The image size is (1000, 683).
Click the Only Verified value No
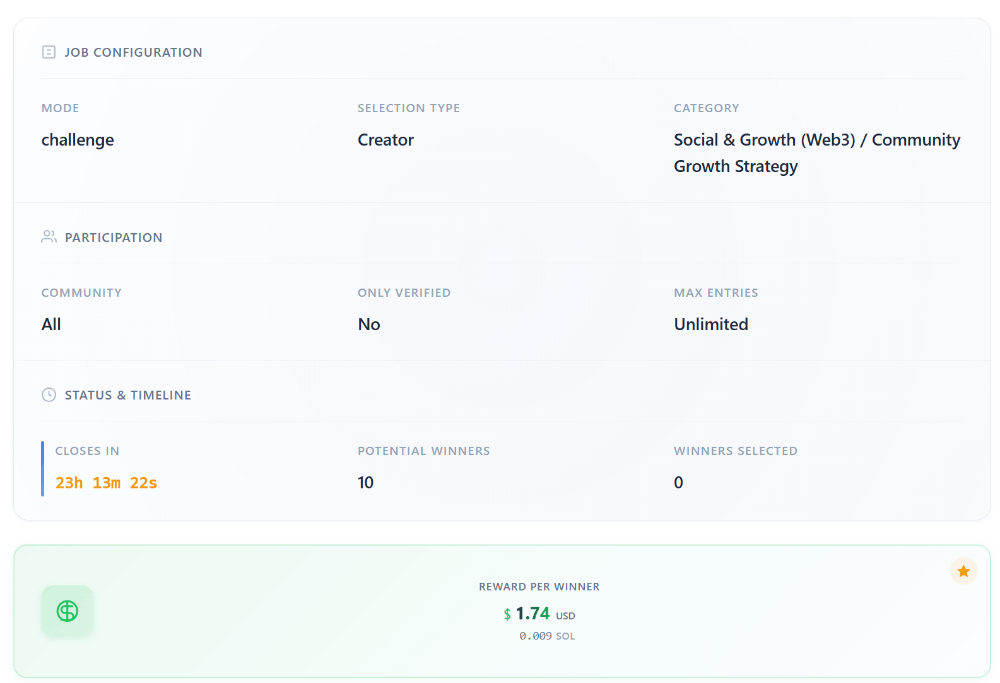point(369,324)
